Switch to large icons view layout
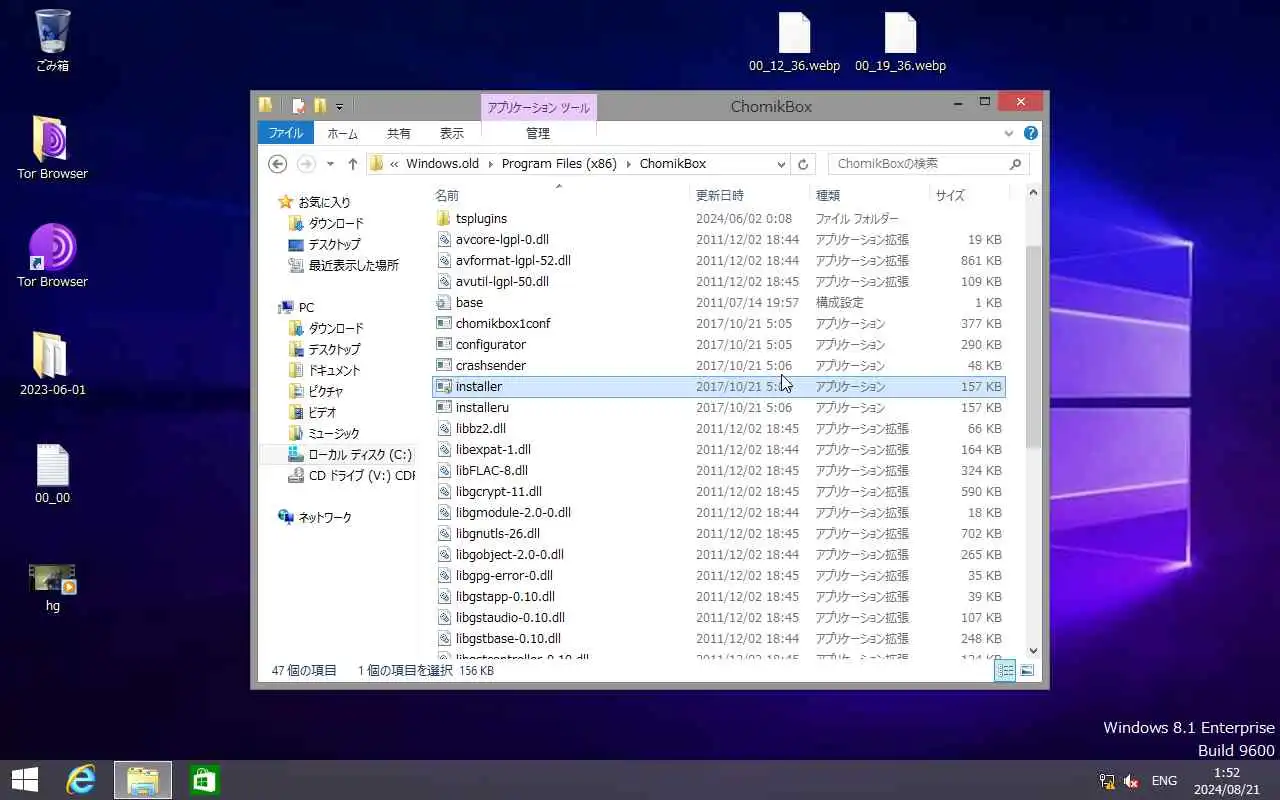 (x=1027, y=670)
